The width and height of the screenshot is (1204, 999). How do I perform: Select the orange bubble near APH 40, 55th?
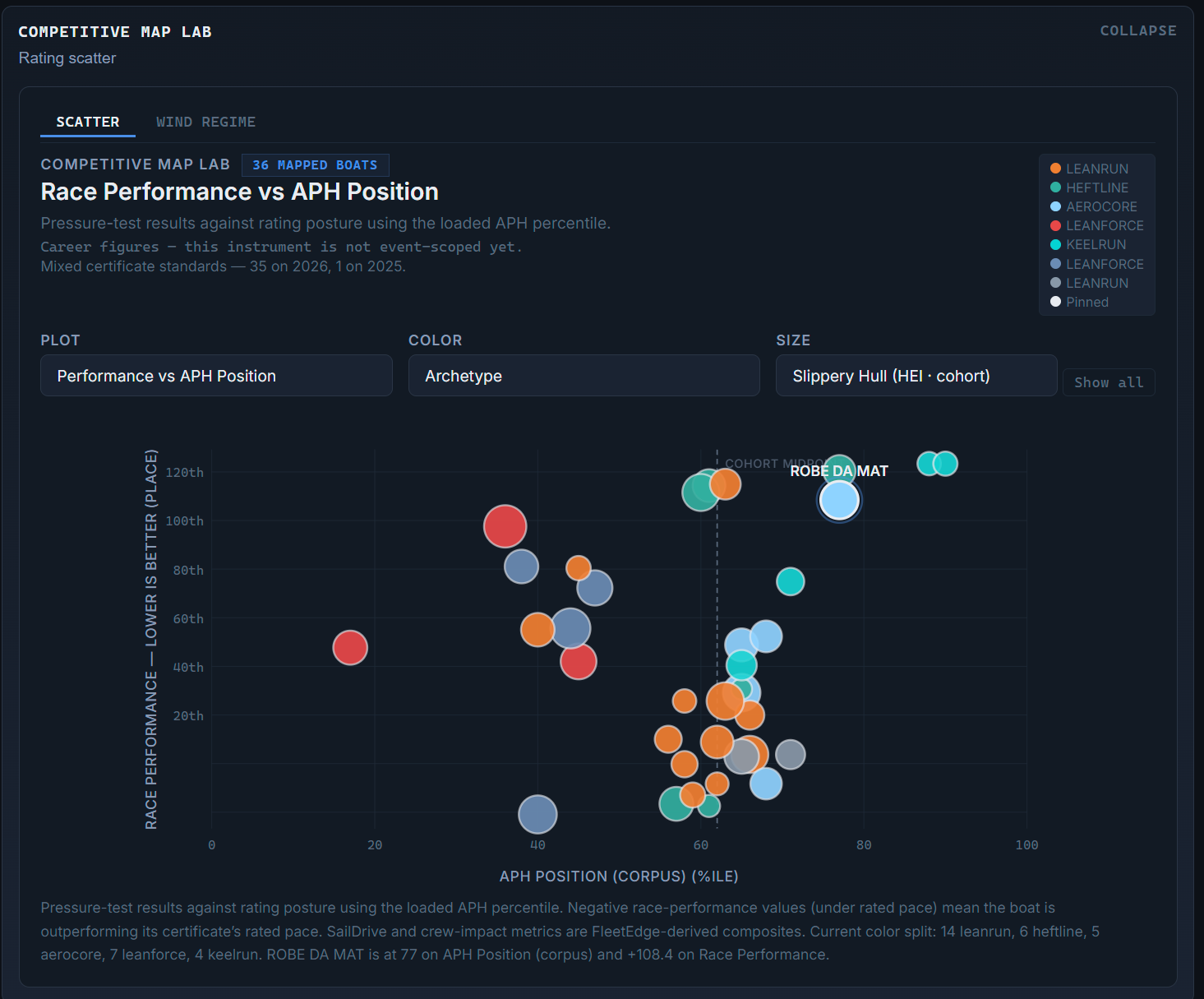click(x=537, y=630)
